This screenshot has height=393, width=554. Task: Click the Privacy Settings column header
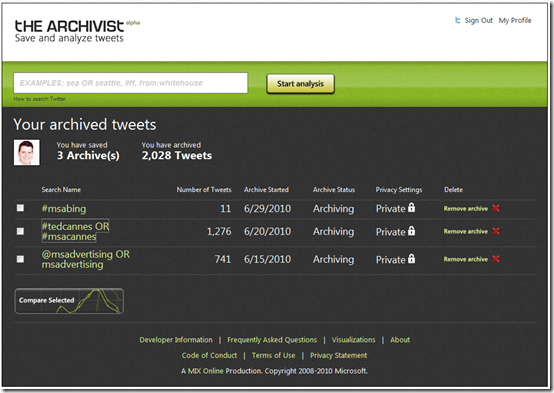tap(399, 190)
